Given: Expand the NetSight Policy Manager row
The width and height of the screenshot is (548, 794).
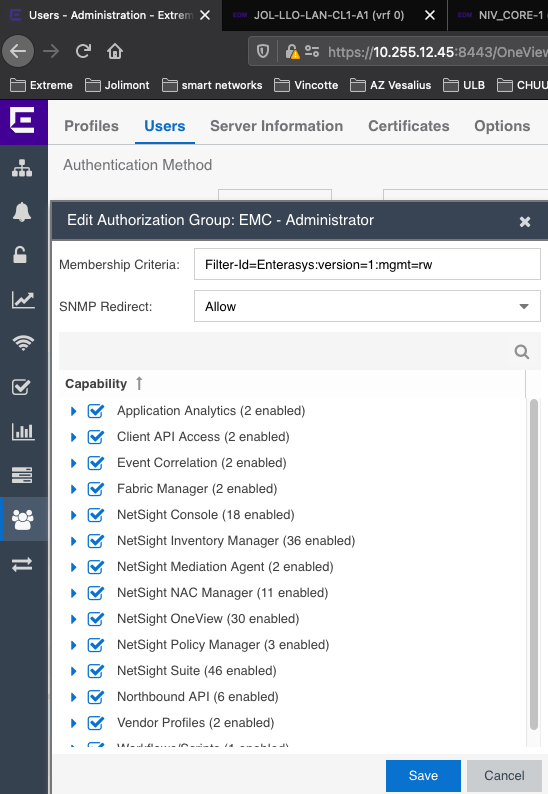Looking at the screenshot, I should (73, 645).
